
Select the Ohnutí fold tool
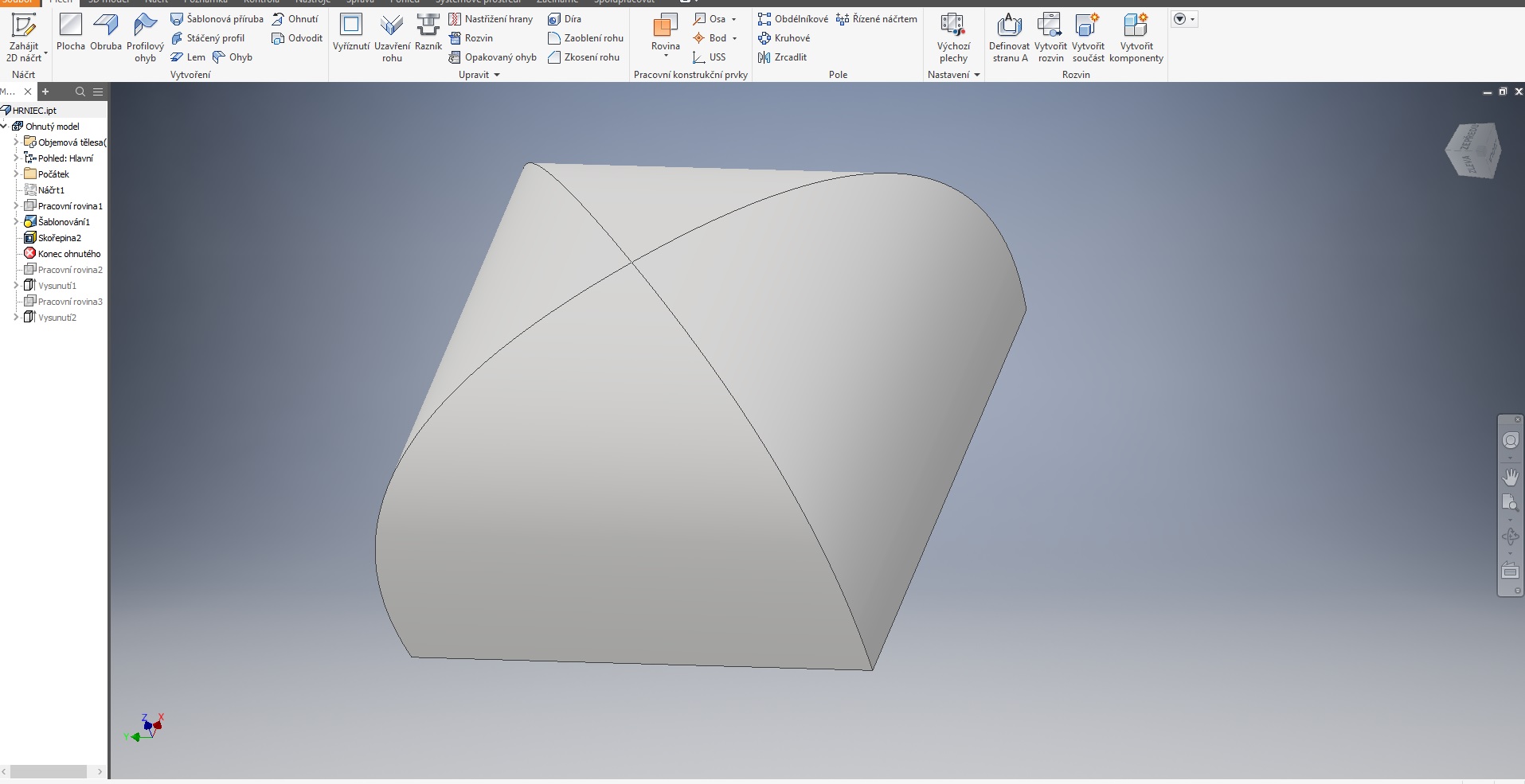pos(295,19)
